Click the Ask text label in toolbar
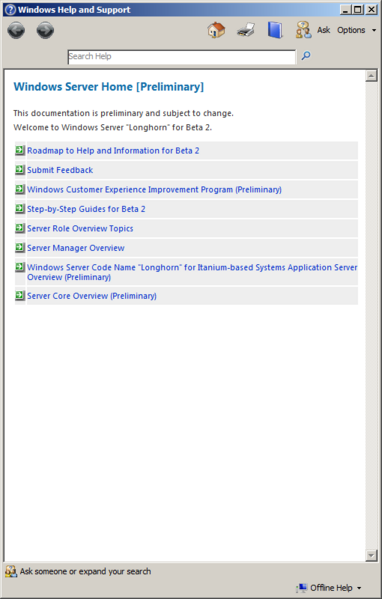Viewport: 382px width, 599px height. tap(324, 30)
